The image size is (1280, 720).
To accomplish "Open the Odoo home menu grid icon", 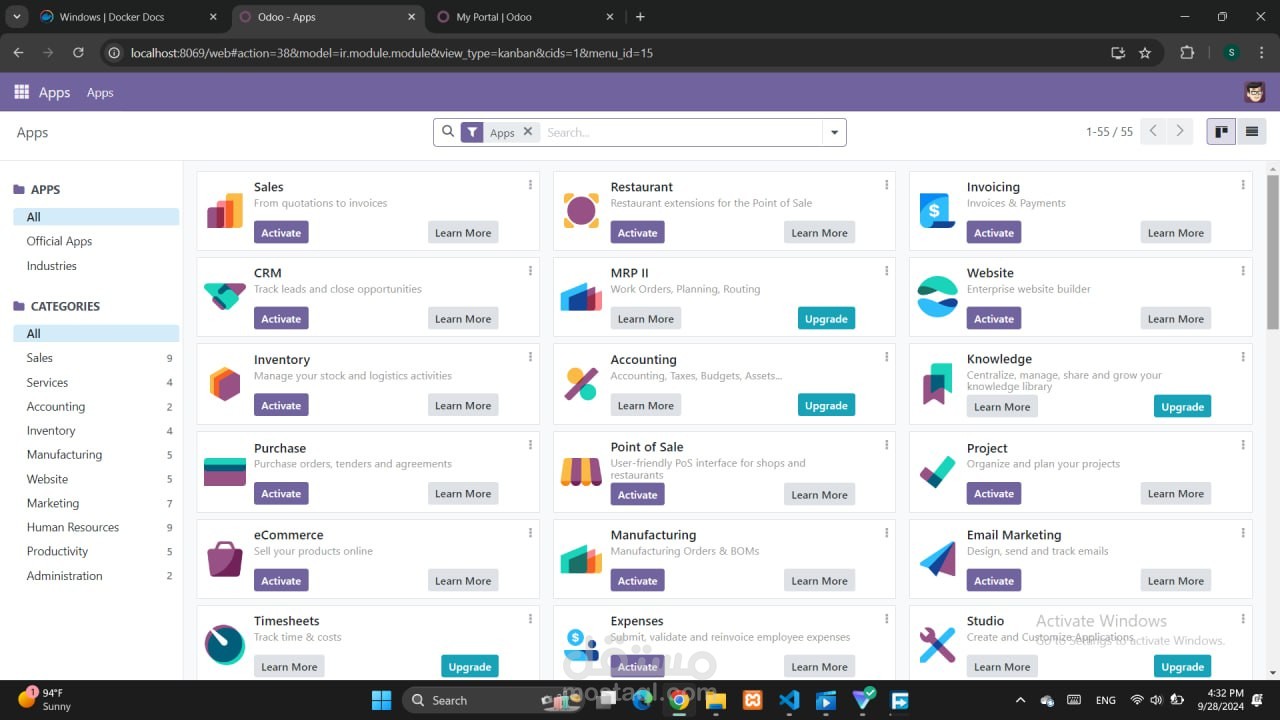I will pyautogui.click(x=21, y=92).
